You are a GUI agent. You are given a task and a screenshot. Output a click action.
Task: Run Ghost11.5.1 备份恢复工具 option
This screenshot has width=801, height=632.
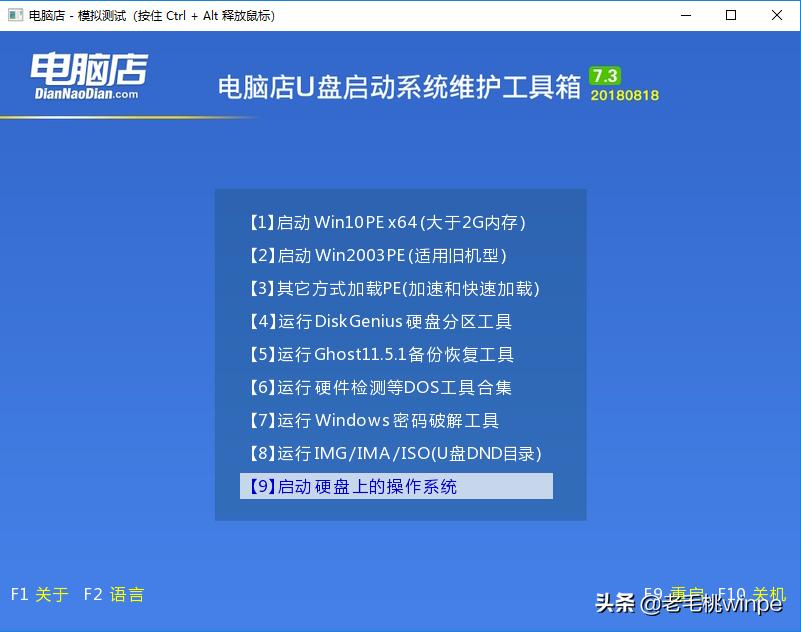(382, 354)
